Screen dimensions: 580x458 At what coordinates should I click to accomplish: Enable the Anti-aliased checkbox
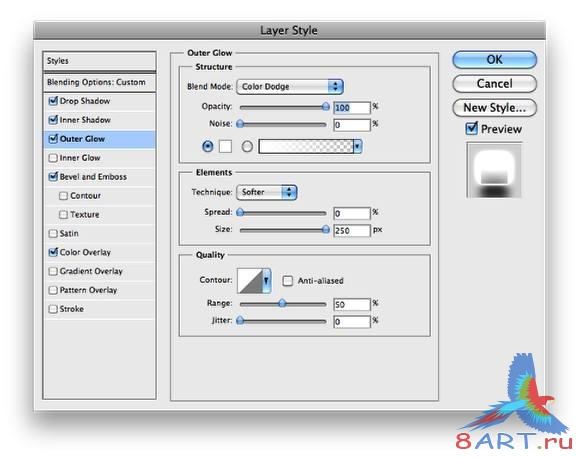[x=287, y=281]
